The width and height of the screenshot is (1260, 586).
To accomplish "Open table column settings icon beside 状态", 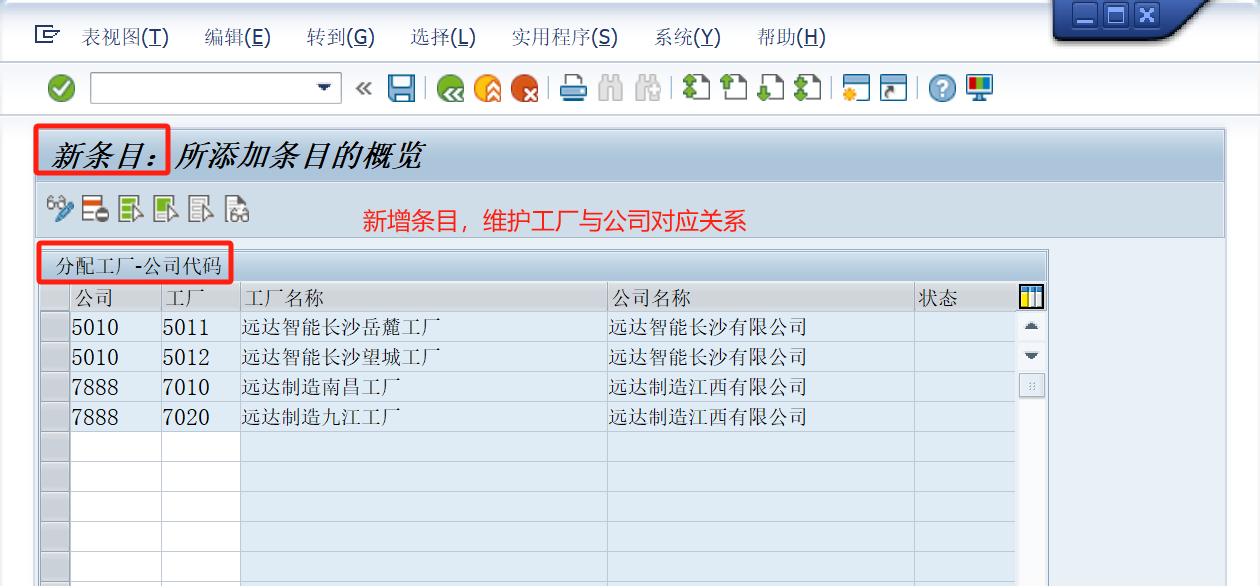I will click(x=1031, y=297).
